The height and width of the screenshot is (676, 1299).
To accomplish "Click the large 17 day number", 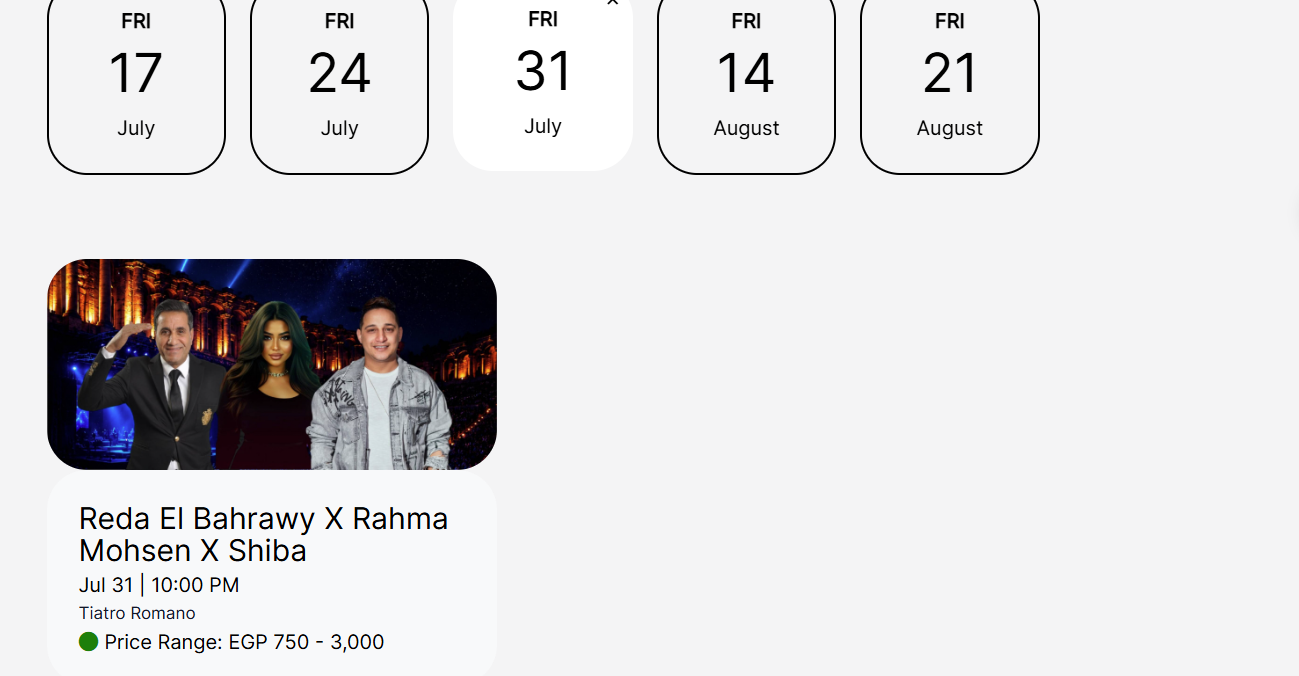I will (x=136, y=73).
